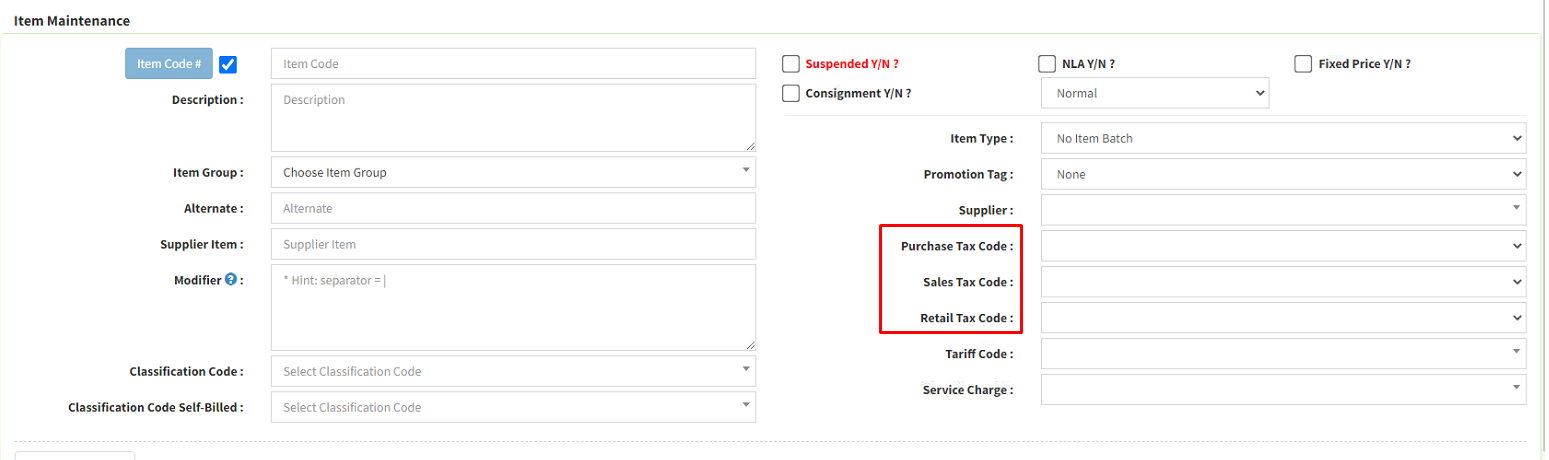Image resolution: width=1549 pixels, height=460 pixels.
Task: Expand the Retail Tax Code dropdown
Action: tap(1283, 318)
